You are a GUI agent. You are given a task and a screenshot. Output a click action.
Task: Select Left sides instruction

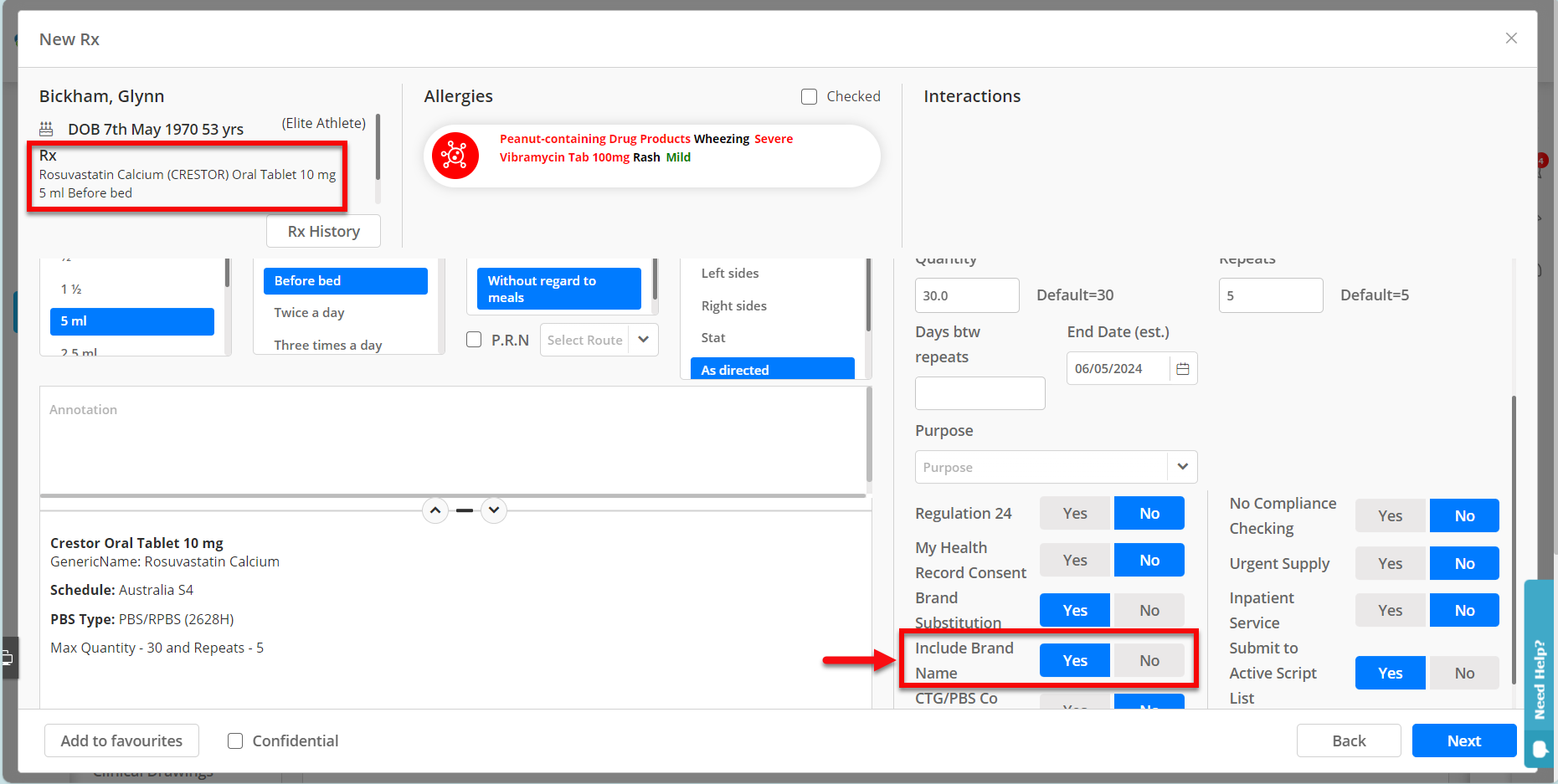pos(773,273)
